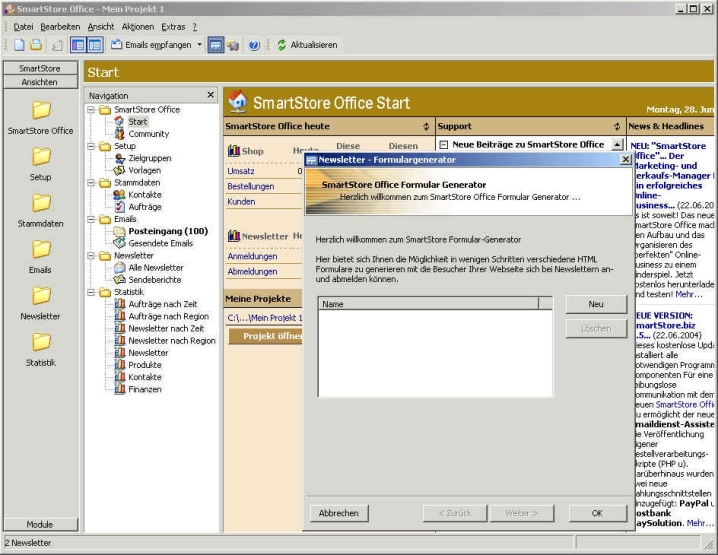718x555 pixels.
Task: Click the new document toolbar icon
Action: pyautogui.click(x=19, y=45)
